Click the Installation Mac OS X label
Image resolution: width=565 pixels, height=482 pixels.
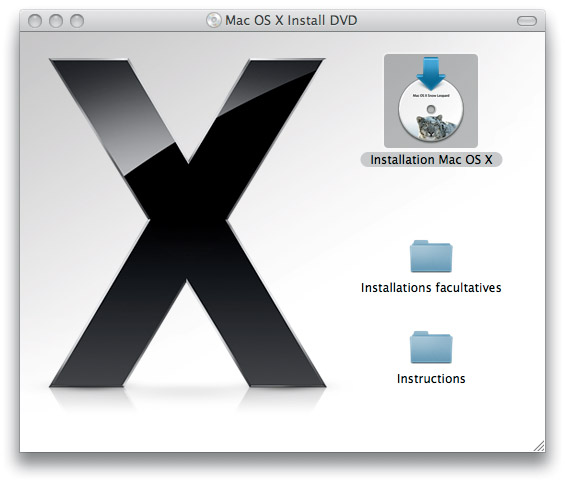pos(431,160)
